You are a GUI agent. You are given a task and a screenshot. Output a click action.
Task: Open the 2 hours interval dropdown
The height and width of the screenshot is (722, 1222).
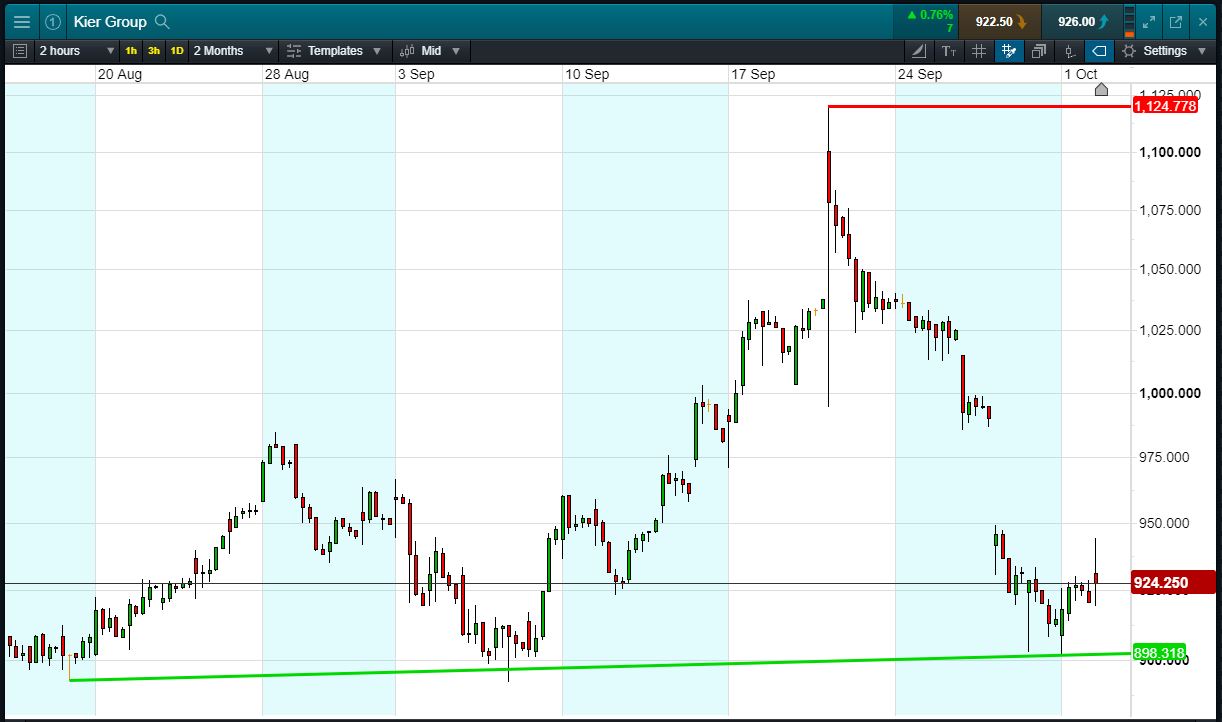[76, 51]
